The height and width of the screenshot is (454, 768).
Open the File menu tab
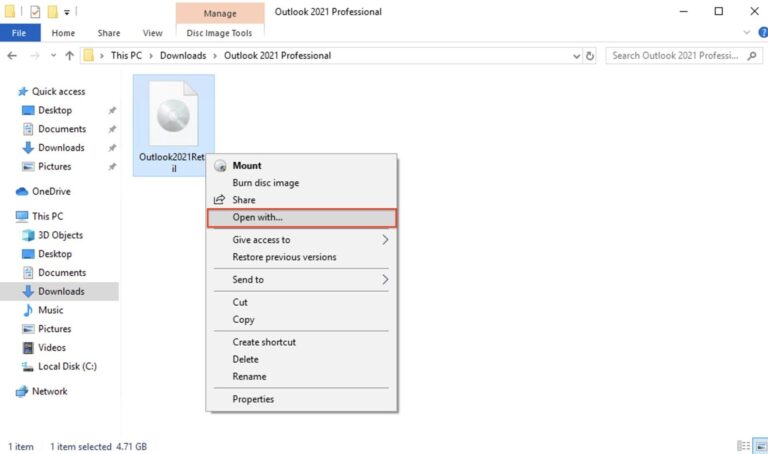pos(20,33)
